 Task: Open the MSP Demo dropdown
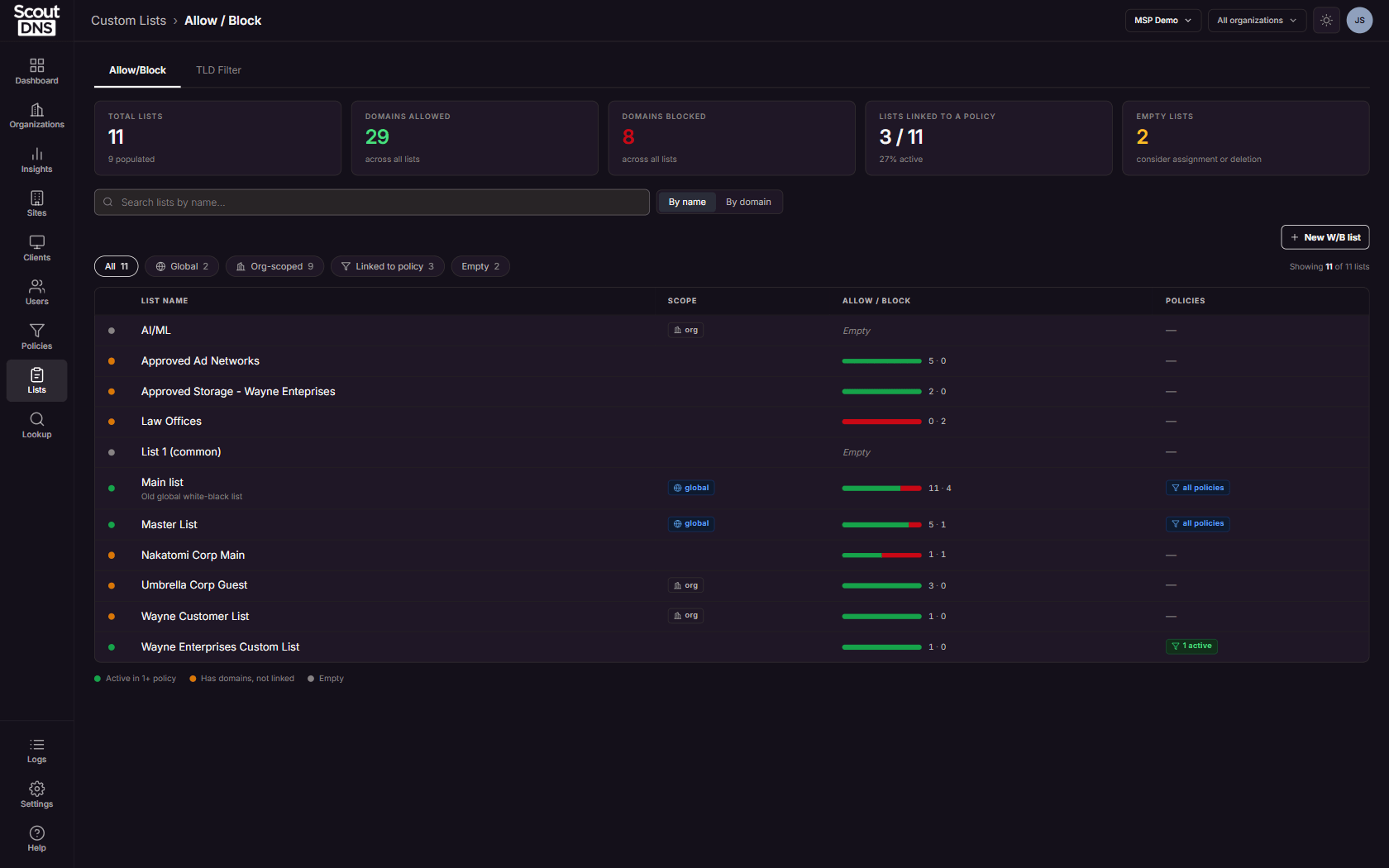coord(1162,21)
